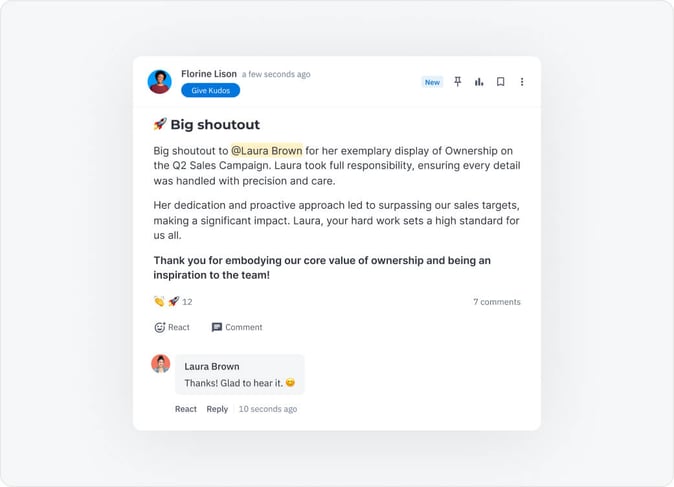The height and width of the screenshot is (487, 674).
Task: View the 12 reactions count
Action: (187, 302)
